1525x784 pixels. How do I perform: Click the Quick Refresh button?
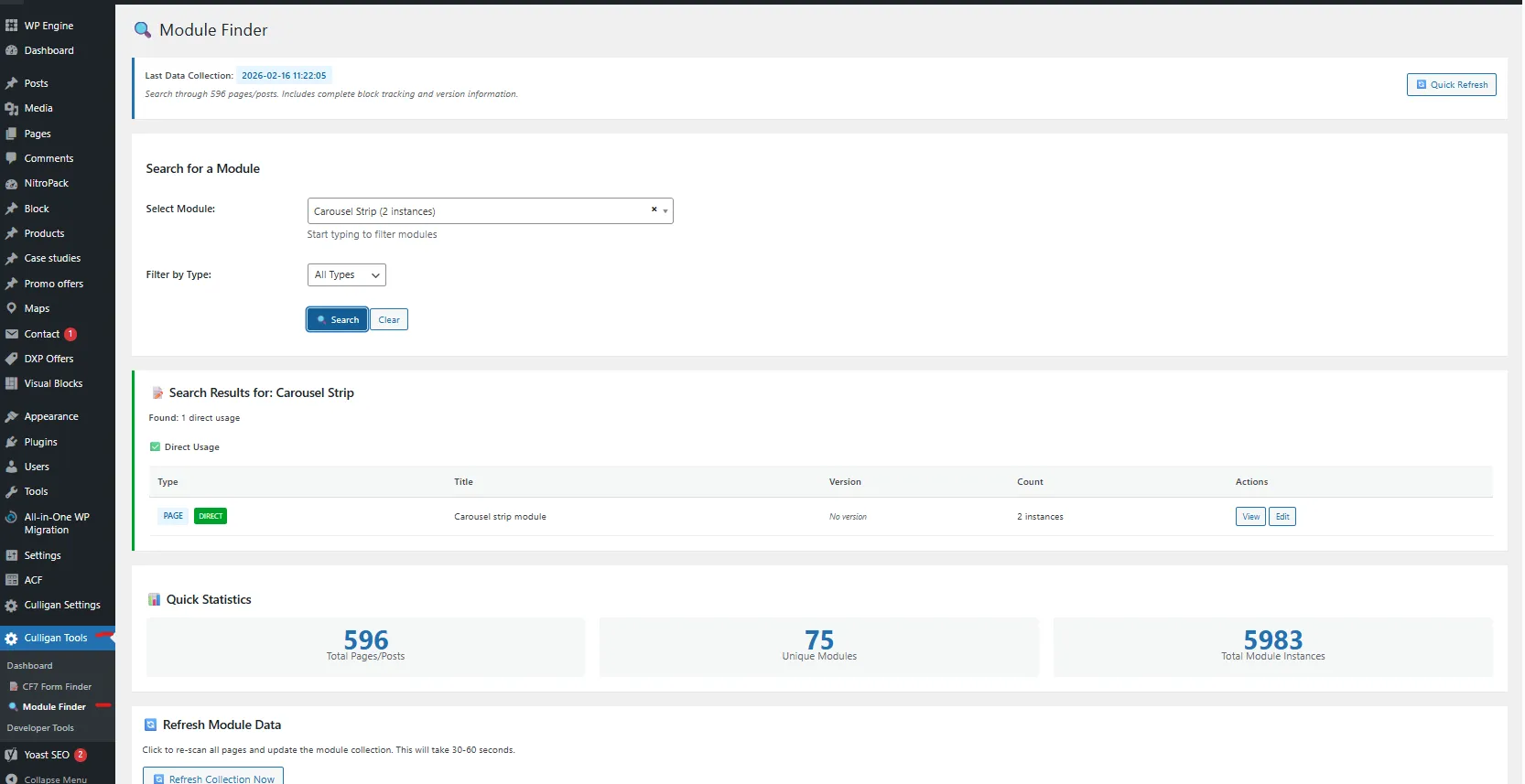(x=1451, y=84)
